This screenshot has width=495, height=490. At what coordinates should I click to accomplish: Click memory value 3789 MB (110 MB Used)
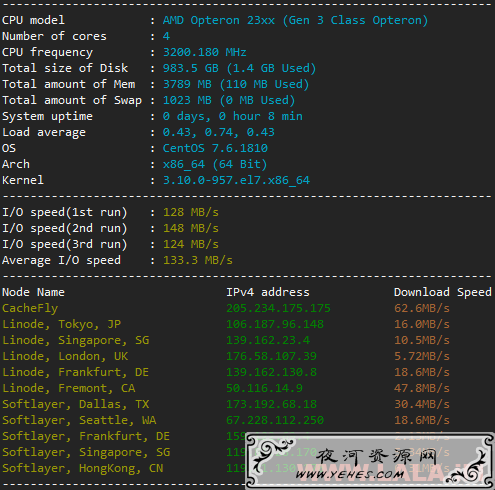tap(236, 84)
